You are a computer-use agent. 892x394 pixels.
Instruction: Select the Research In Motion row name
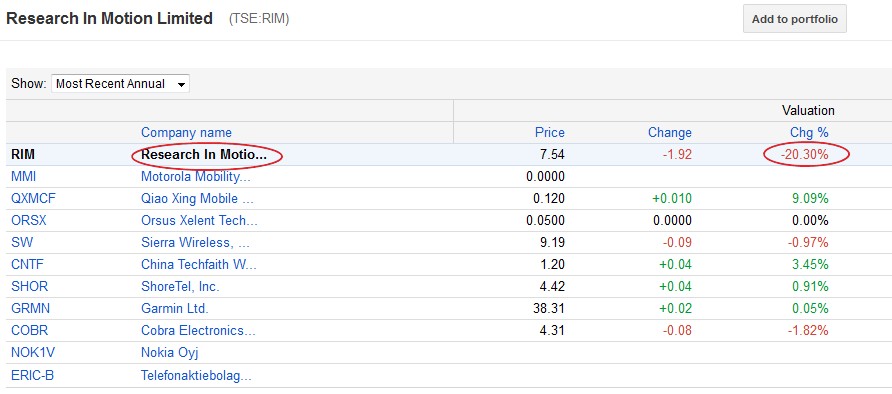204,155
